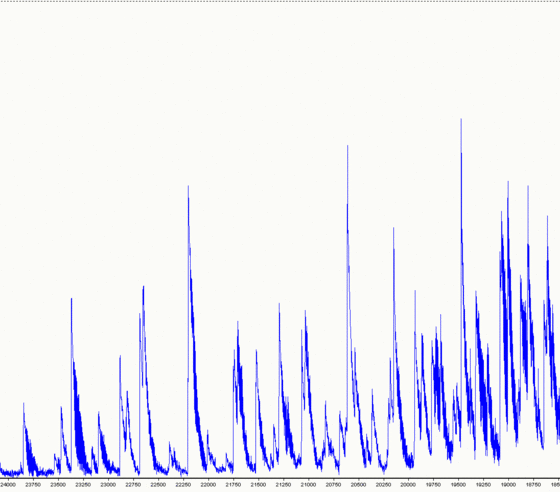Click the 24000 x-axis label
The height and width of the screenshot is (492, 560).
tap(8, 485)
